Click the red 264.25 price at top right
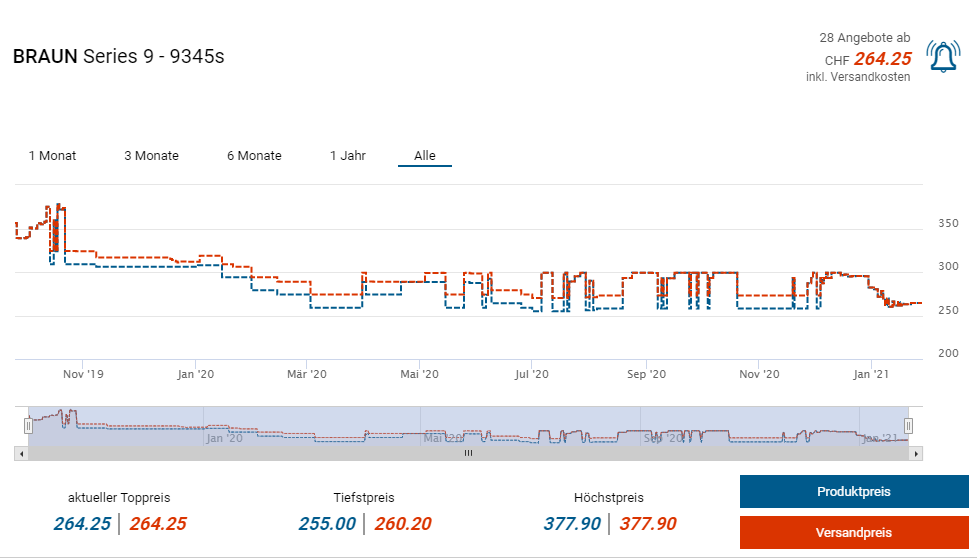This screenshot has width=977, height=558. coord(882,59)
